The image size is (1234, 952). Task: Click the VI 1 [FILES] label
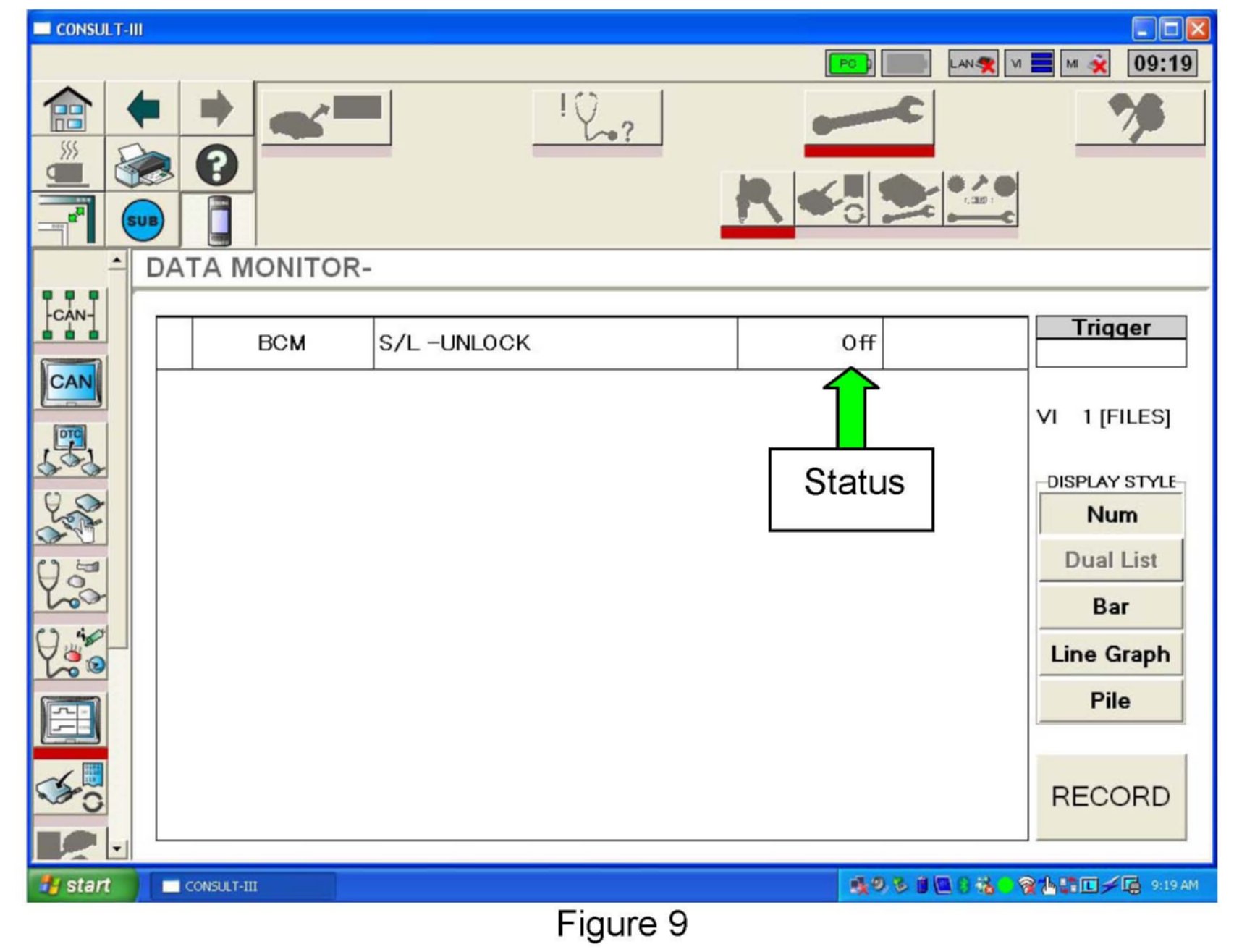(1104, 417)
